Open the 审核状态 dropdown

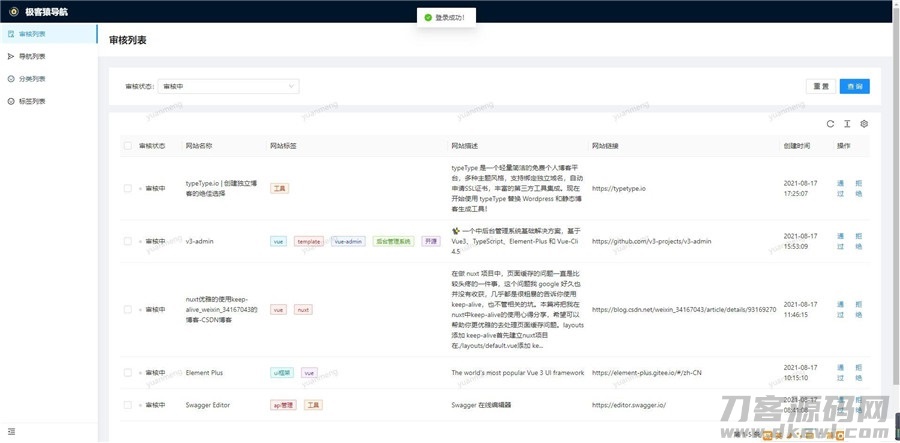point(228,87)
